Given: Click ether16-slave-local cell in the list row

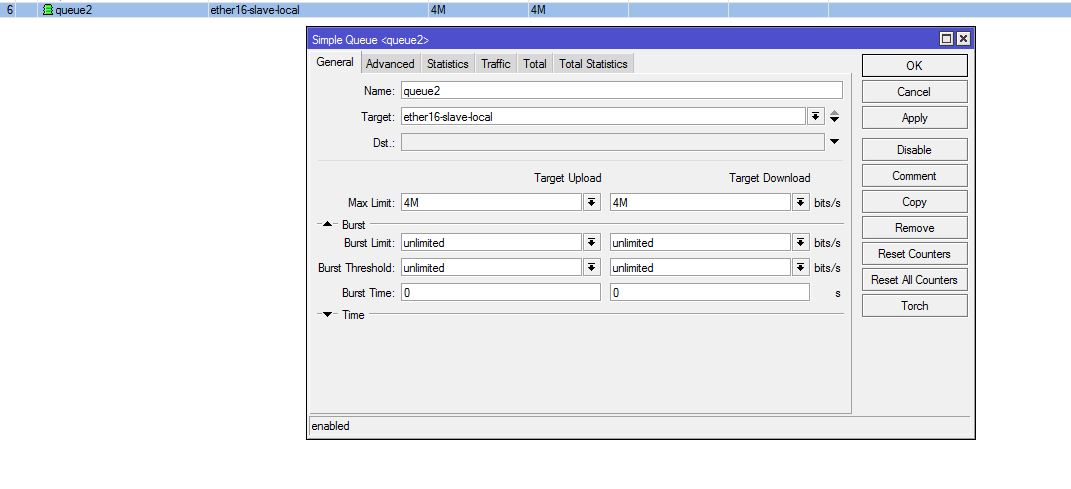Looking at the screenshot, I should coord(255,10).
